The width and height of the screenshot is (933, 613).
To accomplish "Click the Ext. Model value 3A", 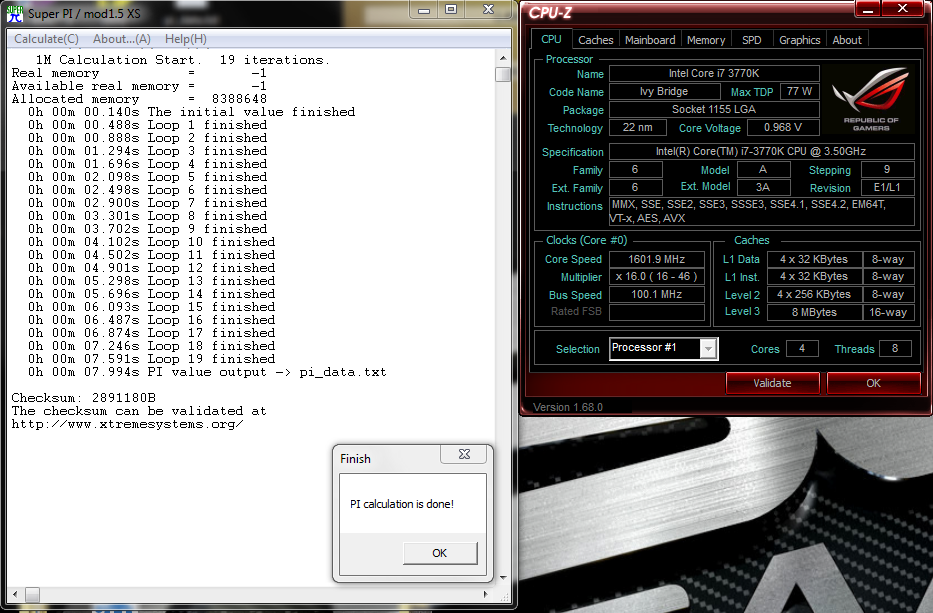I will tap(763, 187).
